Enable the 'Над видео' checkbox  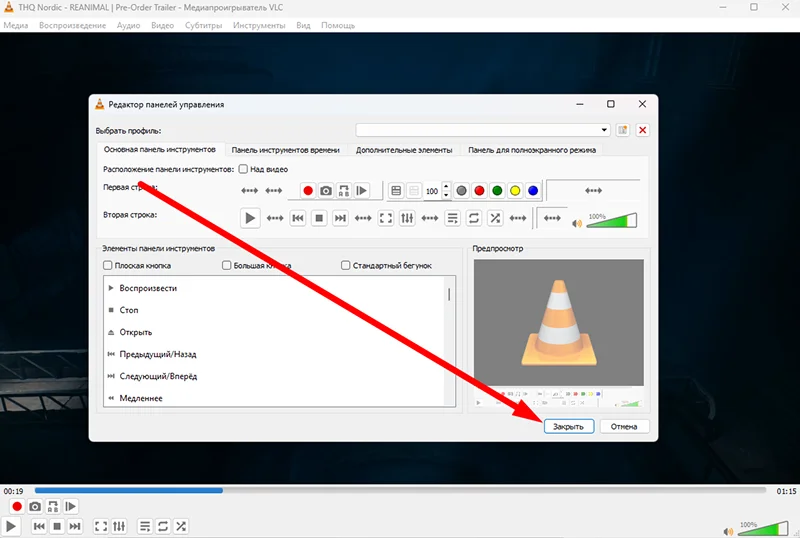click(x=244, y=169)
